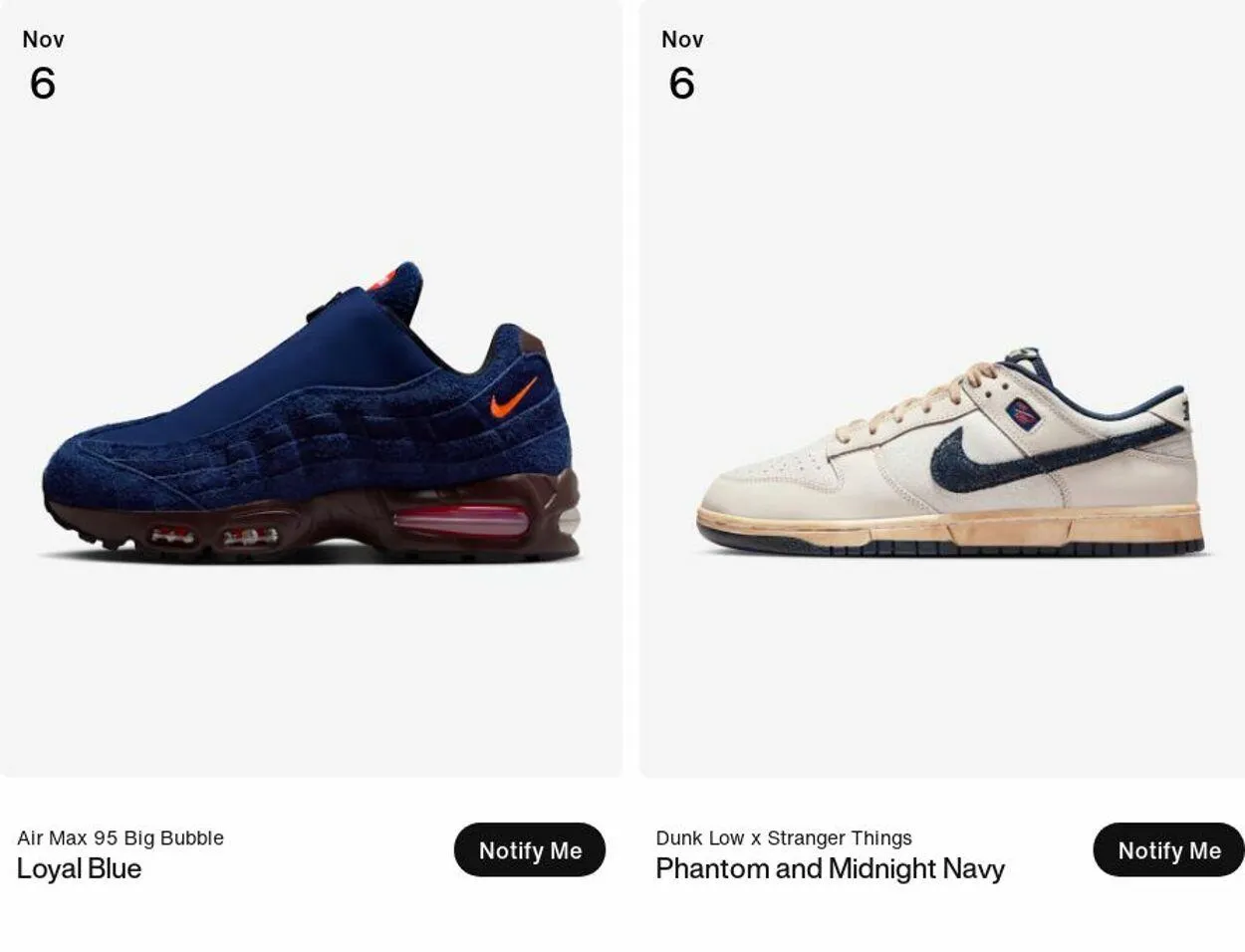Screen dimensions: 1245x952
Task: Open the cream Dunk Low shoe image
Action: pyautogui.click(x=951, y=453)
